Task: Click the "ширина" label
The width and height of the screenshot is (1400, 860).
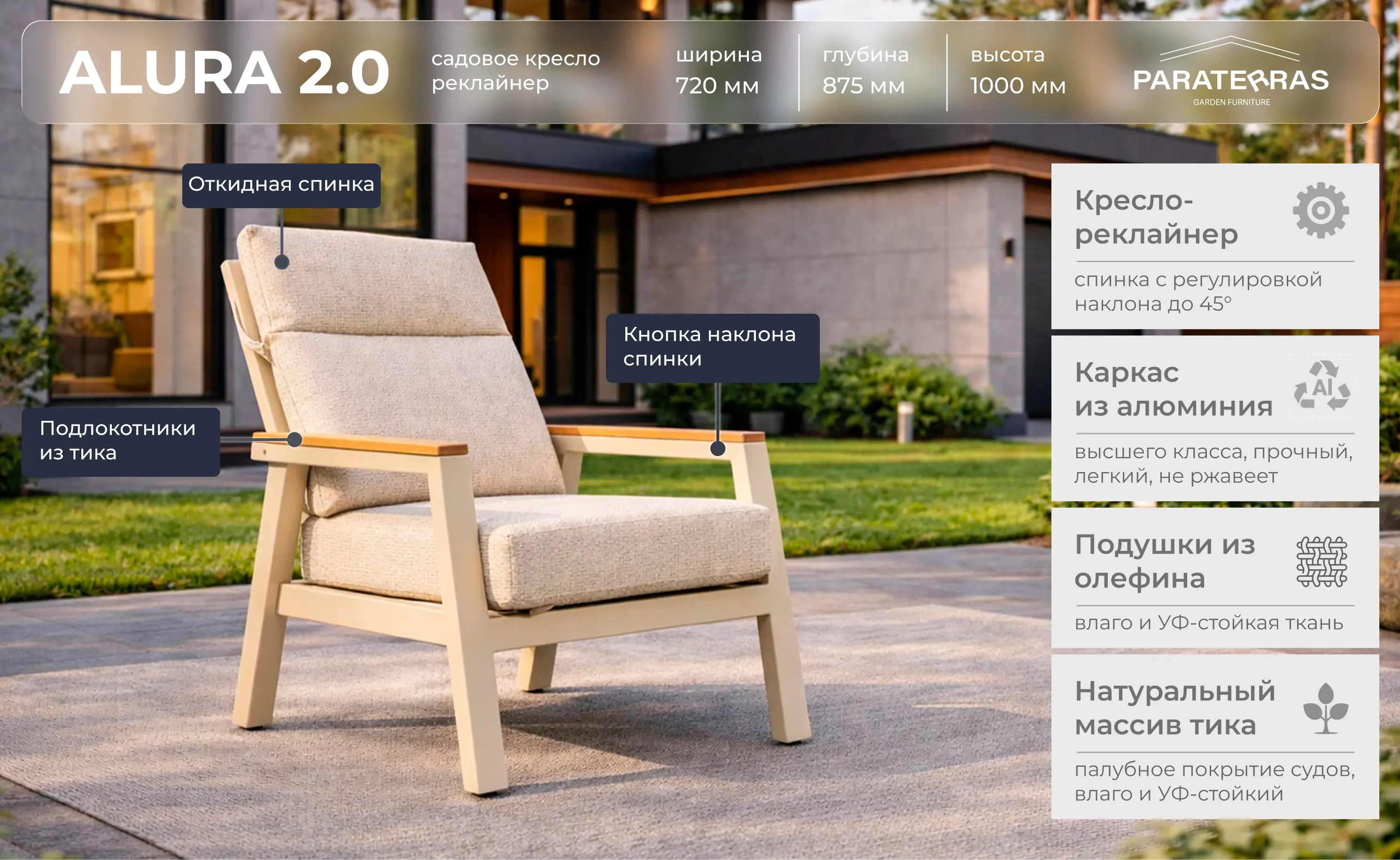Action: tap(718, 55)
